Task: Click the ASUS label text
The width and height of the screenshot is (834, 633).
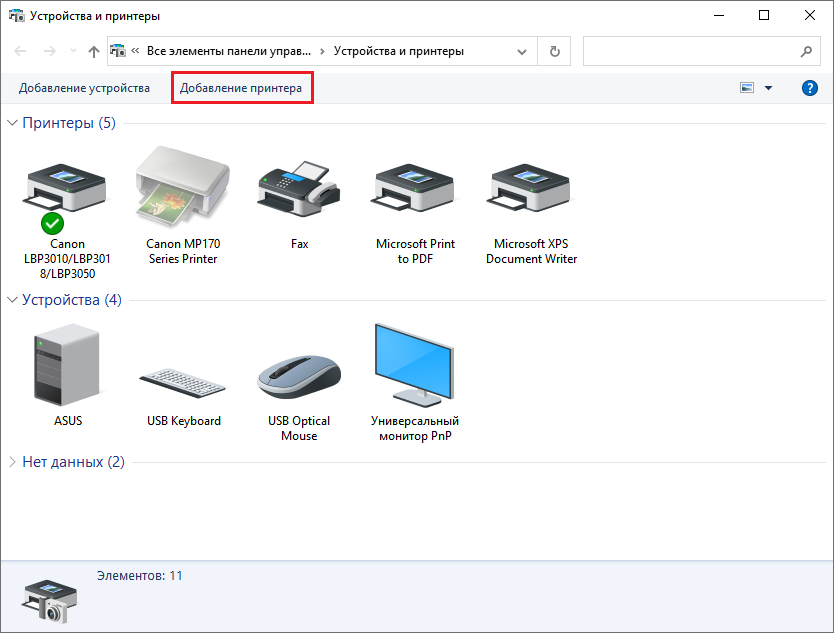Action: tap(68, 421)
